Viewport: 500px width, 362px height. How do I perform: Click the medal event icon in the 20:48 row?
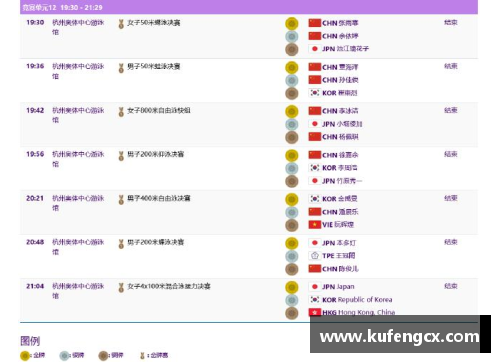pos(121,244)
